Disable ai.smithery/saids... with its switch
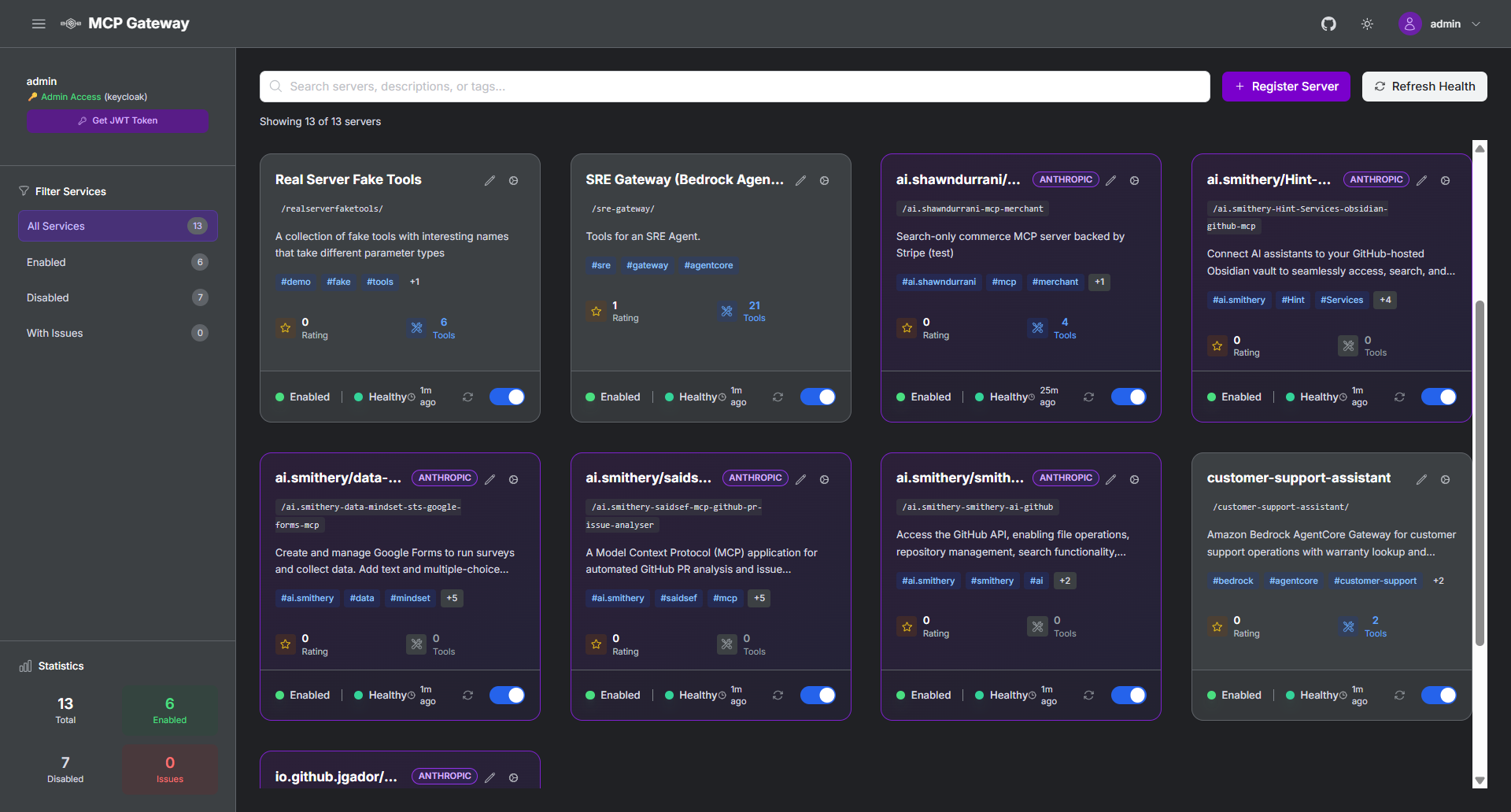This screenshot has height=812, width=1511. 818,696
